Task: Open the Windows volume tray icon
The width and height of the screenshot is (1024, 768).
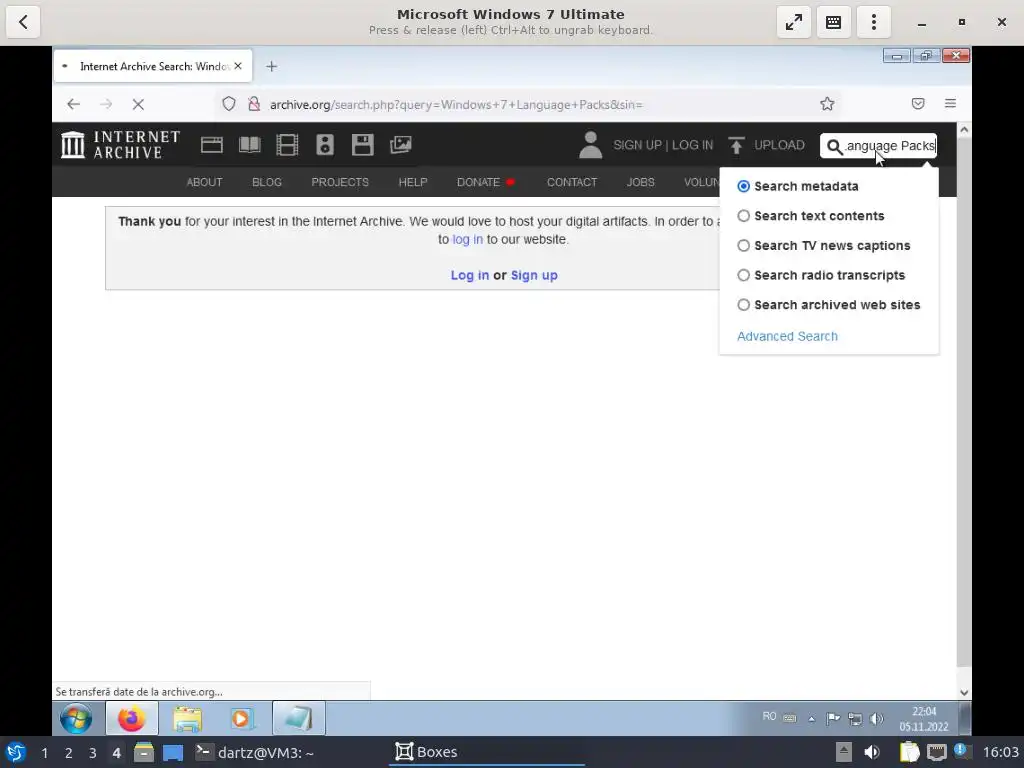Action: point(876,719)
